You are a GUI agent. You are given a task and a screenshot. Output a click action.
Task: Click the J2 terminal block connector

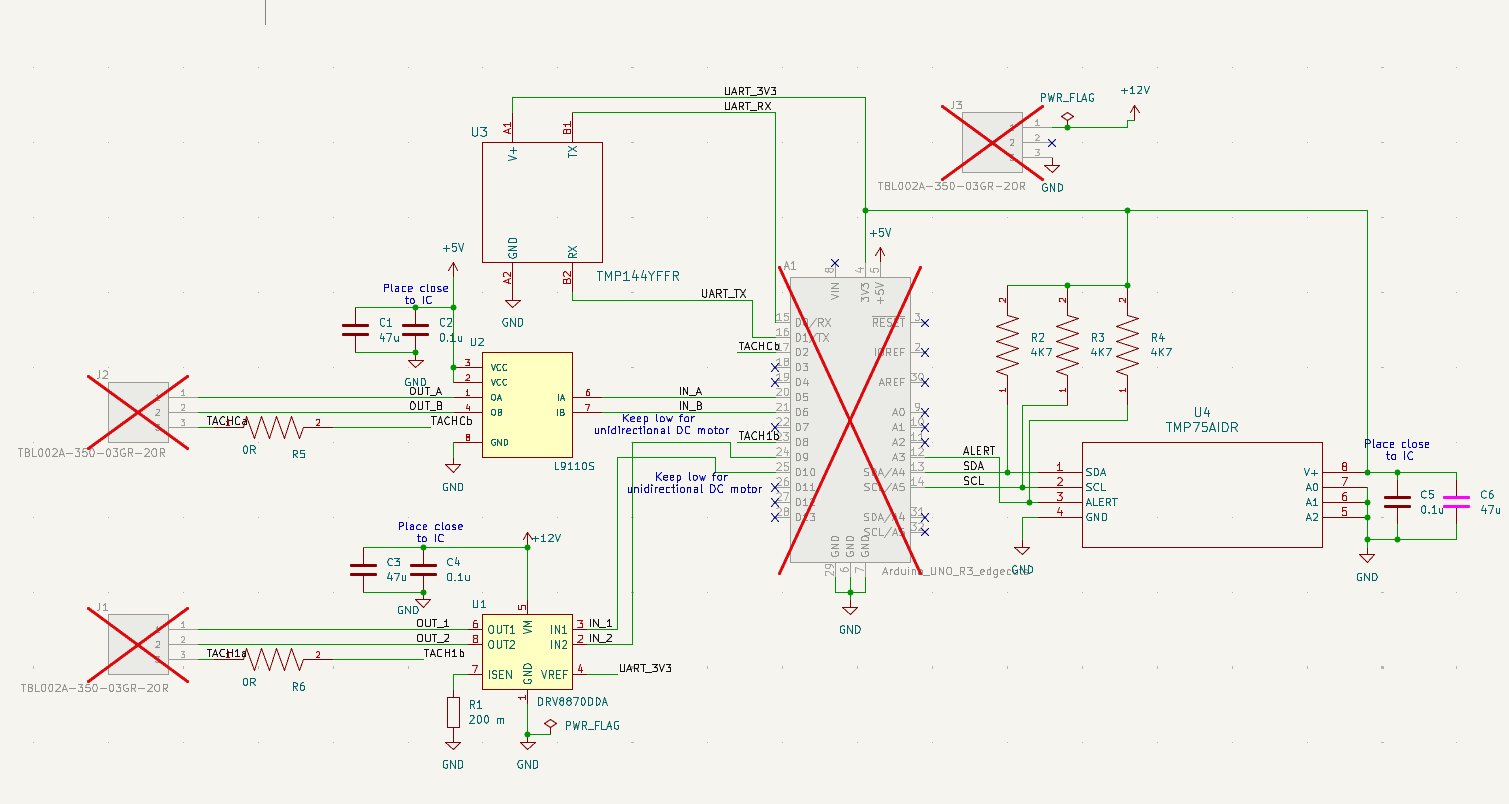(138, 411)
